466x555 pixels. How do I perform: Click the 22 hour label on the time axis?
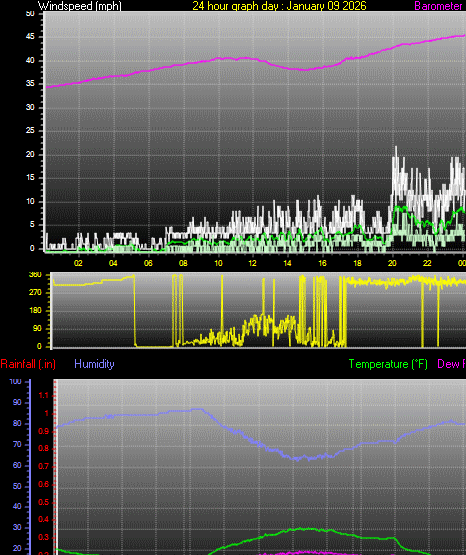[427, 263]
